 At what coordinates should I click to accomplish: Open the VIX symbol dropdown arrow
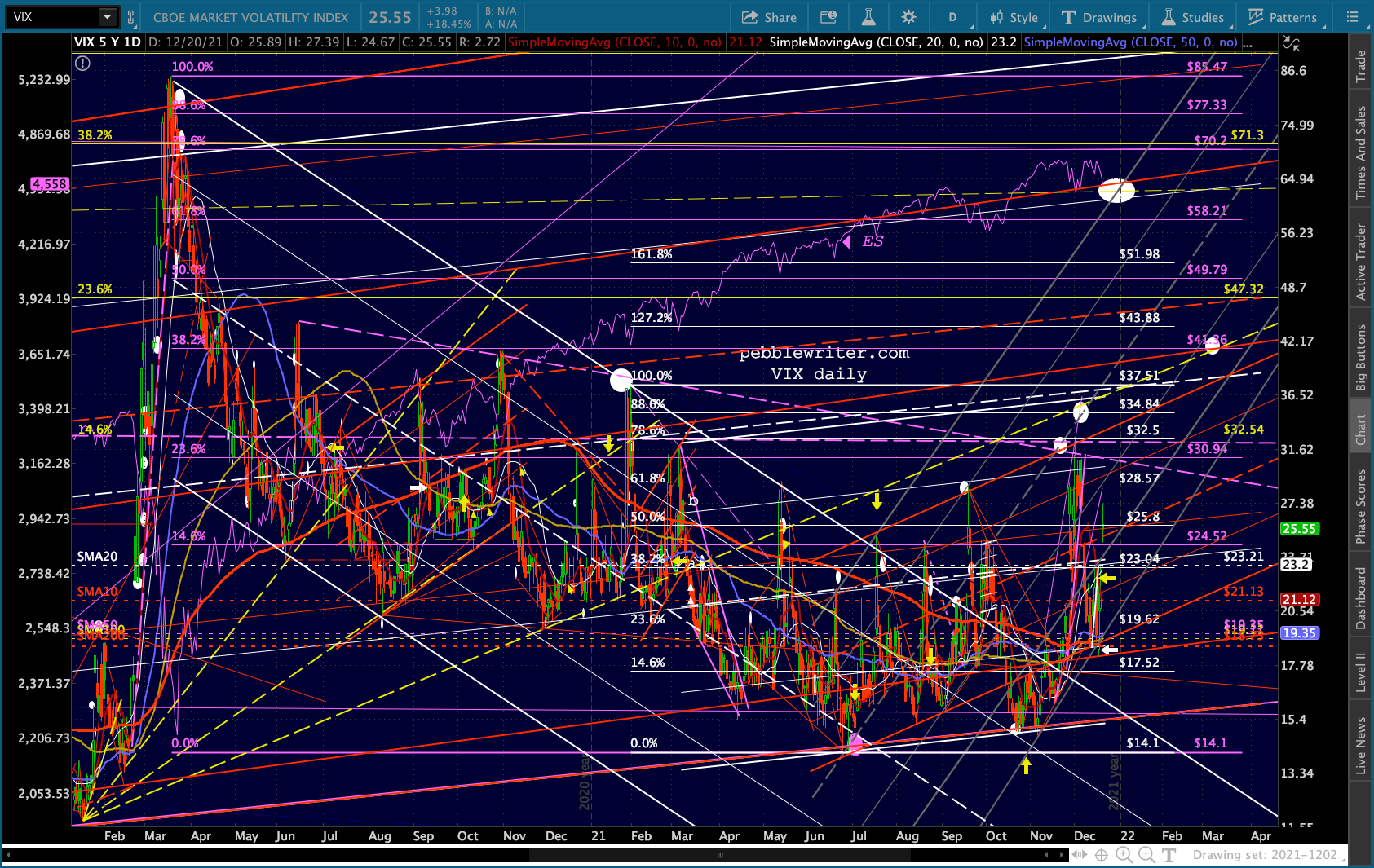107,17
